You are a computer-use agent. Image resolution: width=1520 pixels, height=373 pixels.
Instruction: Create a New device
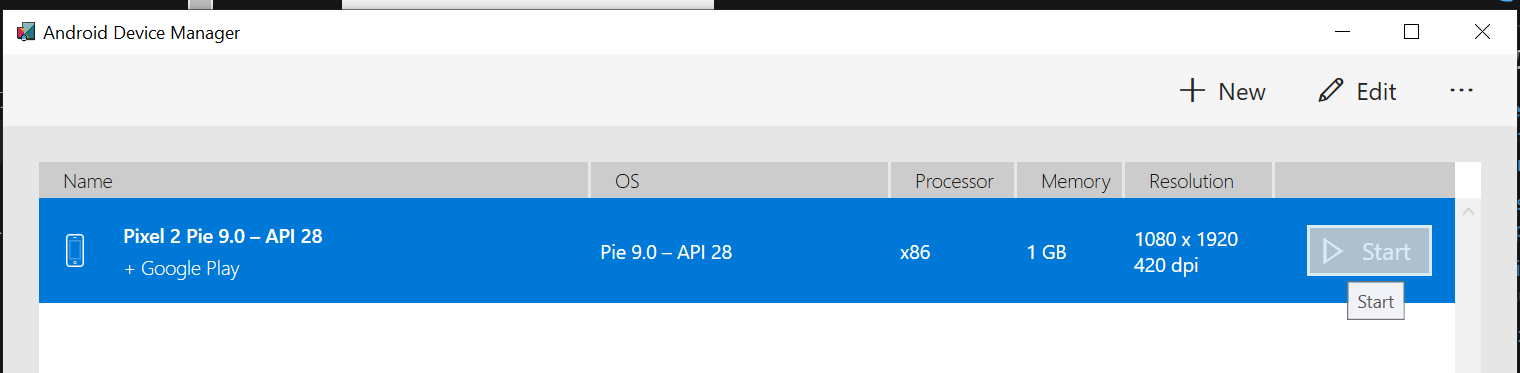tap(1223, 92)
